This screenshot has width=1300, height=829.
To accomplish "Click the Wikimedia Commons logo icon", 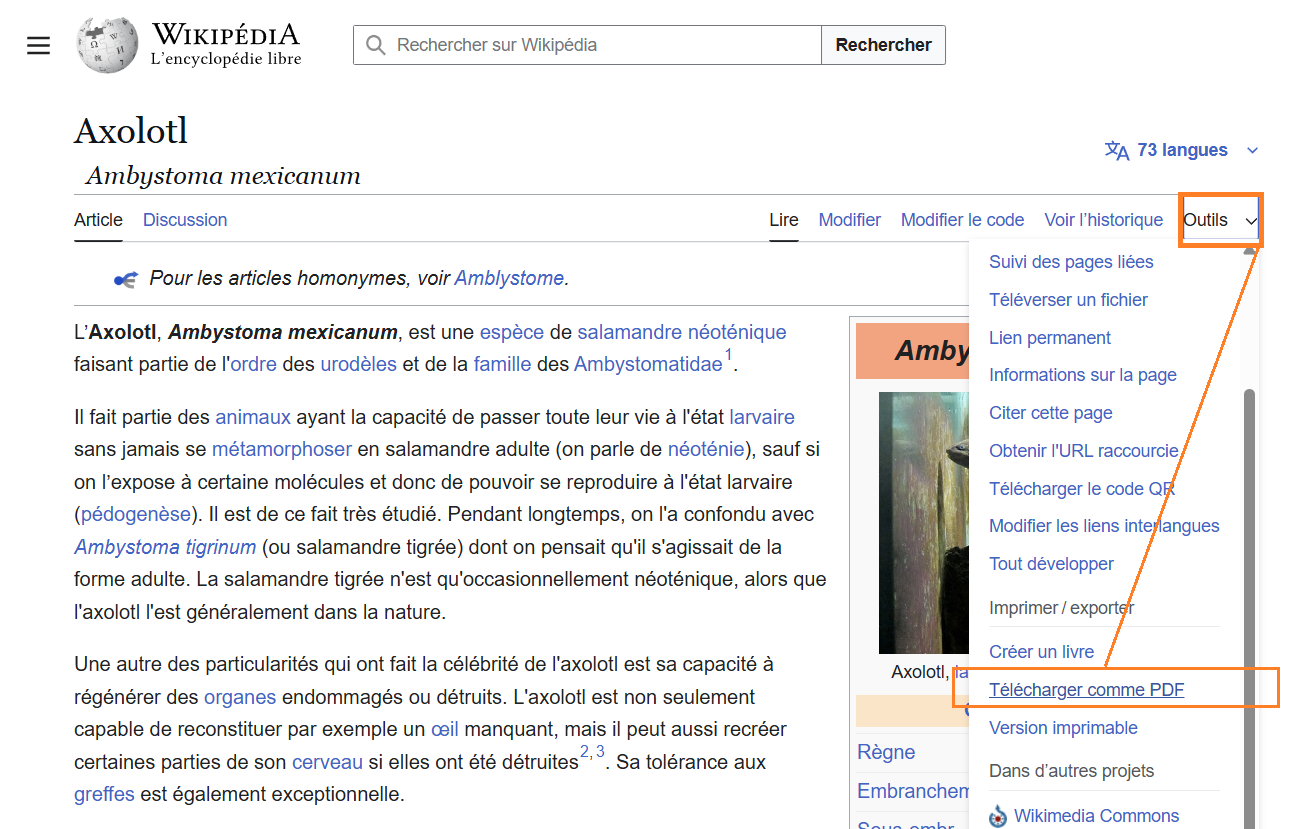I will pyautogui.click(x=998, y=816).
